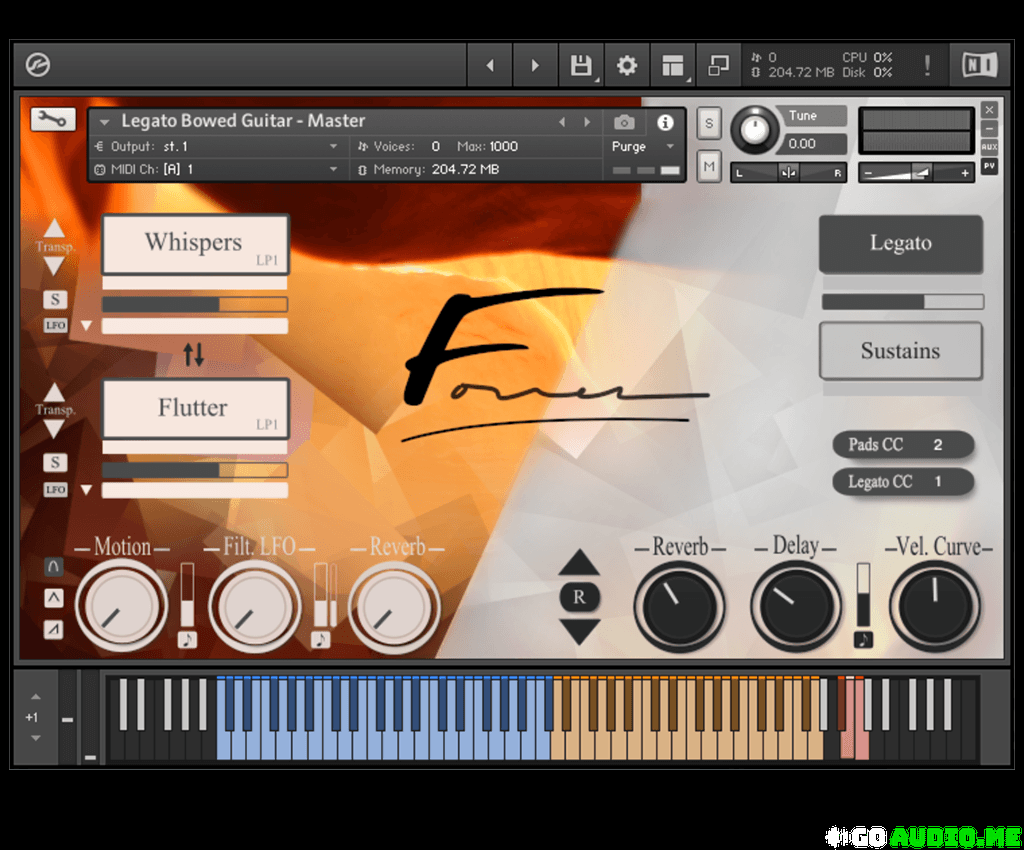The image size is (1024, 850).
Task: Toggle LFO for the Whispers layer
Action: (x=54, y=325)
